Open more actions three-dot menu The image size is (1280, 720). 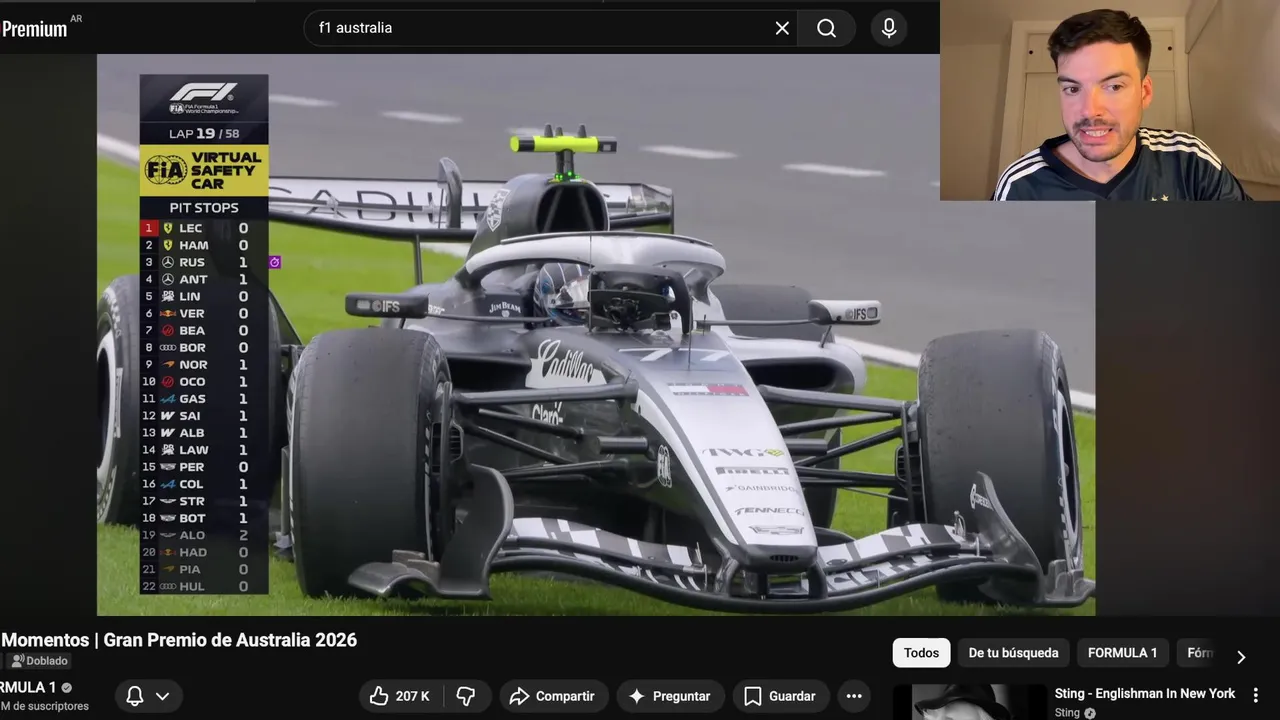(853, 696)
